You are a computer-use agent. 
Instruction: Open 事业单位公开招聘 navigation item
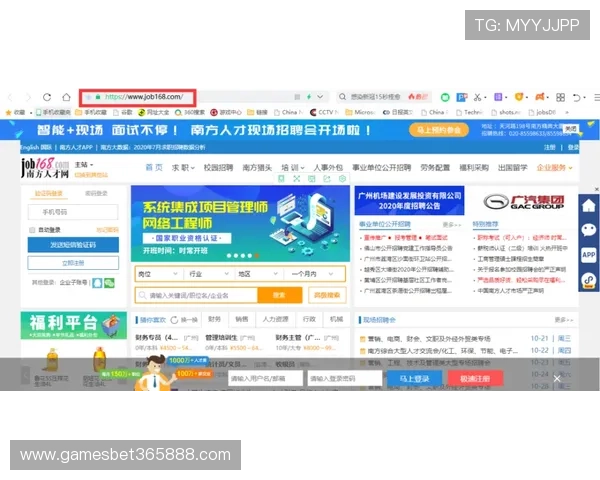(x=381, y=168)
